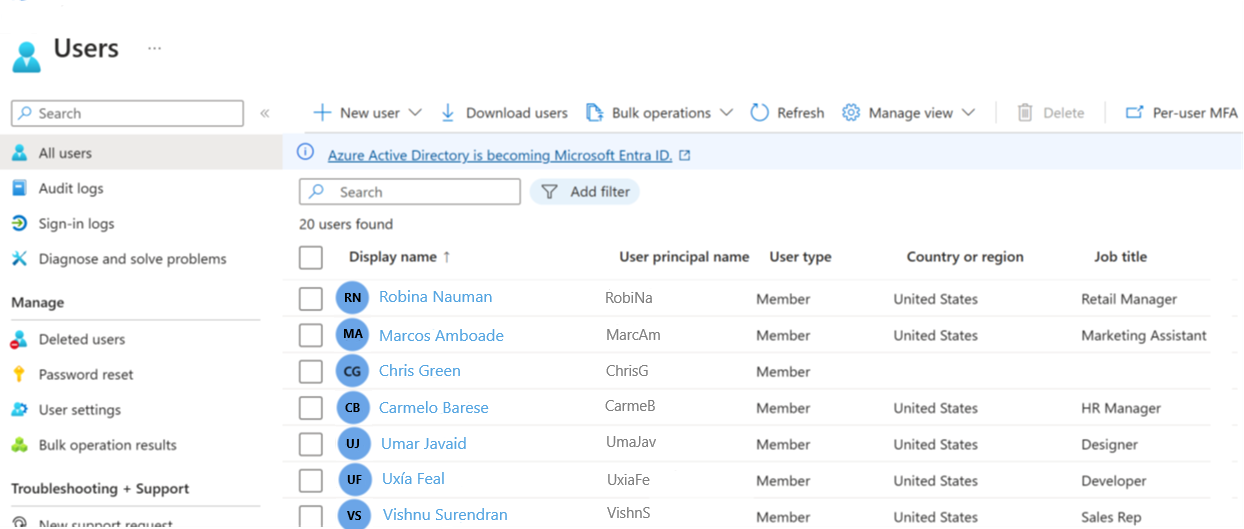Viewport: 1244px width, 529px height.
Task: Open the Microsoft Entra ID announcement link
Action: coord(499,155)
